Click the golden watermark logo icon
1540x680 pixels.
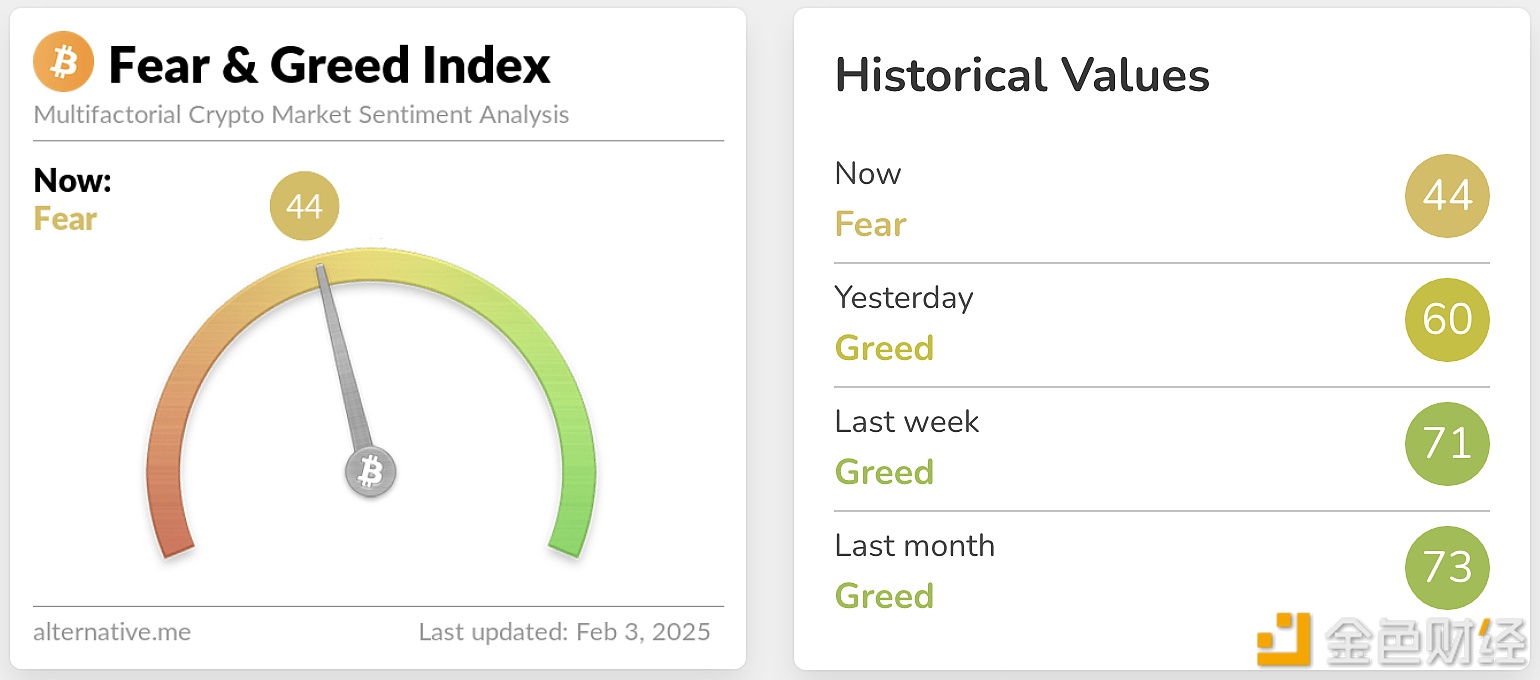point(1284,639)
